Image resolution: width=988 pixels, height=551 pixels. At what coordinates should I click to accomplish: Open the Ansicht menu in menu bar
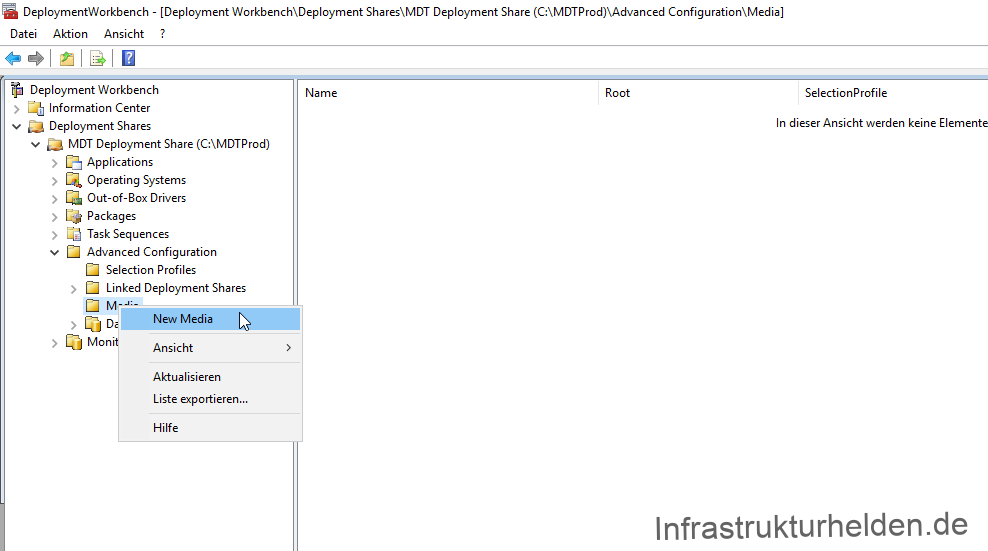(124, 34)
